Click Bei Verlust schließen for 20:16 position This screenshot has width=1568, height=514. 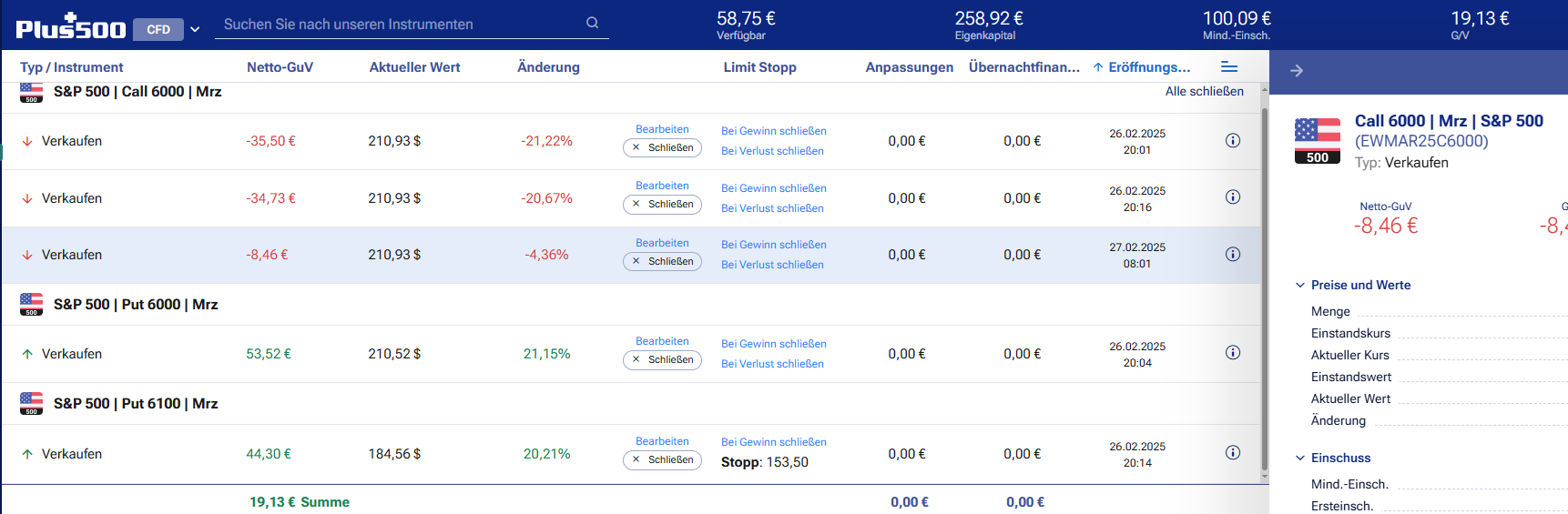coord(772,208)
